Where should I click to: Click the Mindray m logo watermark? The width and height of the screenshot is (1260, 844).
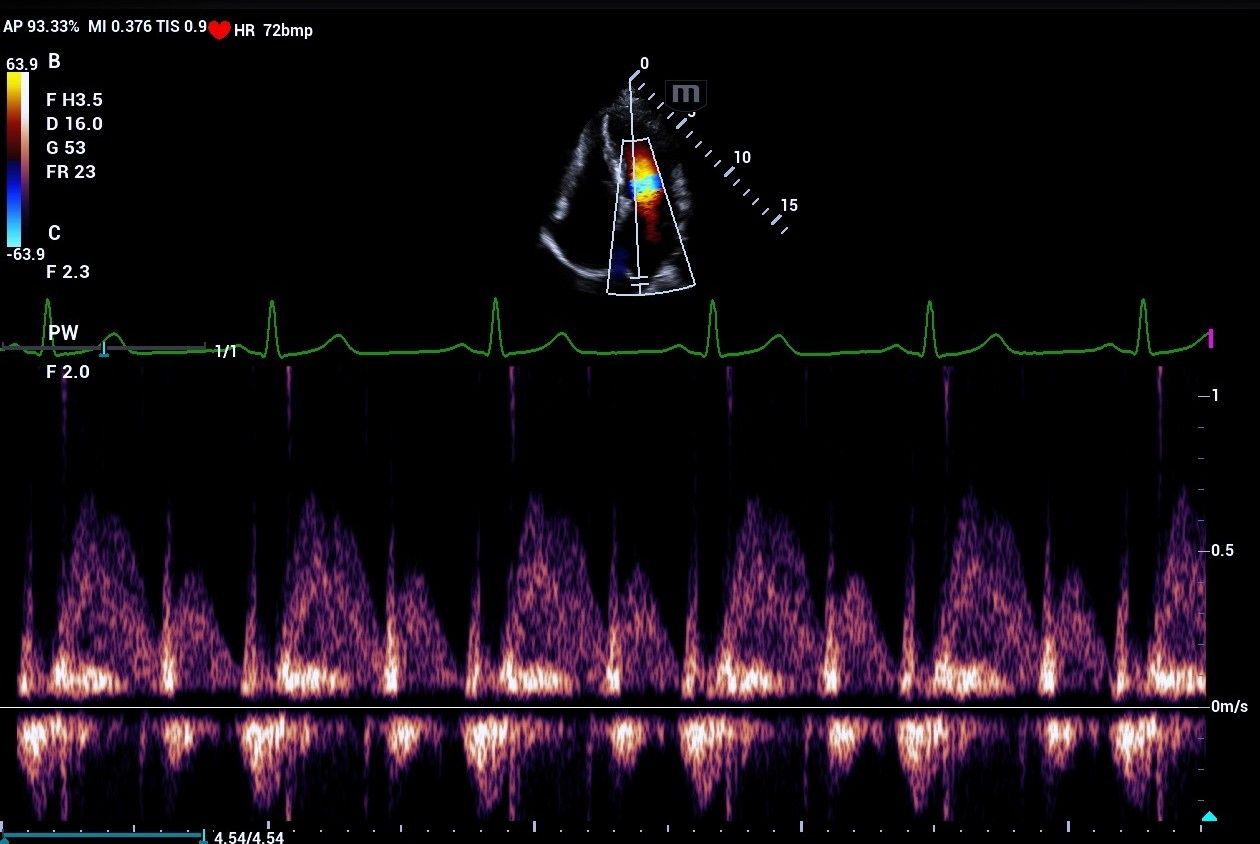pyautogui.click(x=688, y=95)
